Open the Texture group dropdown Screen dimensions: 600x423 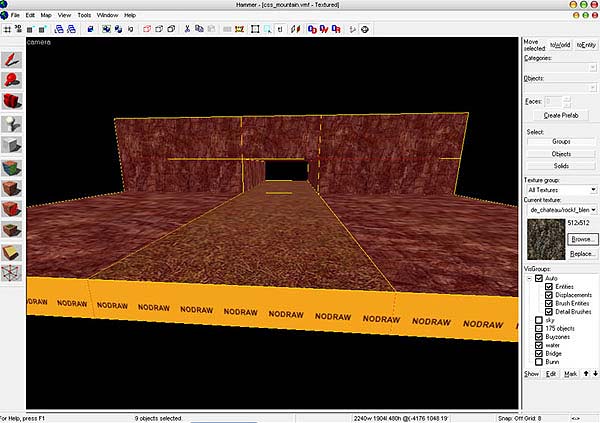pyautogui.click(x=561, y=188)
